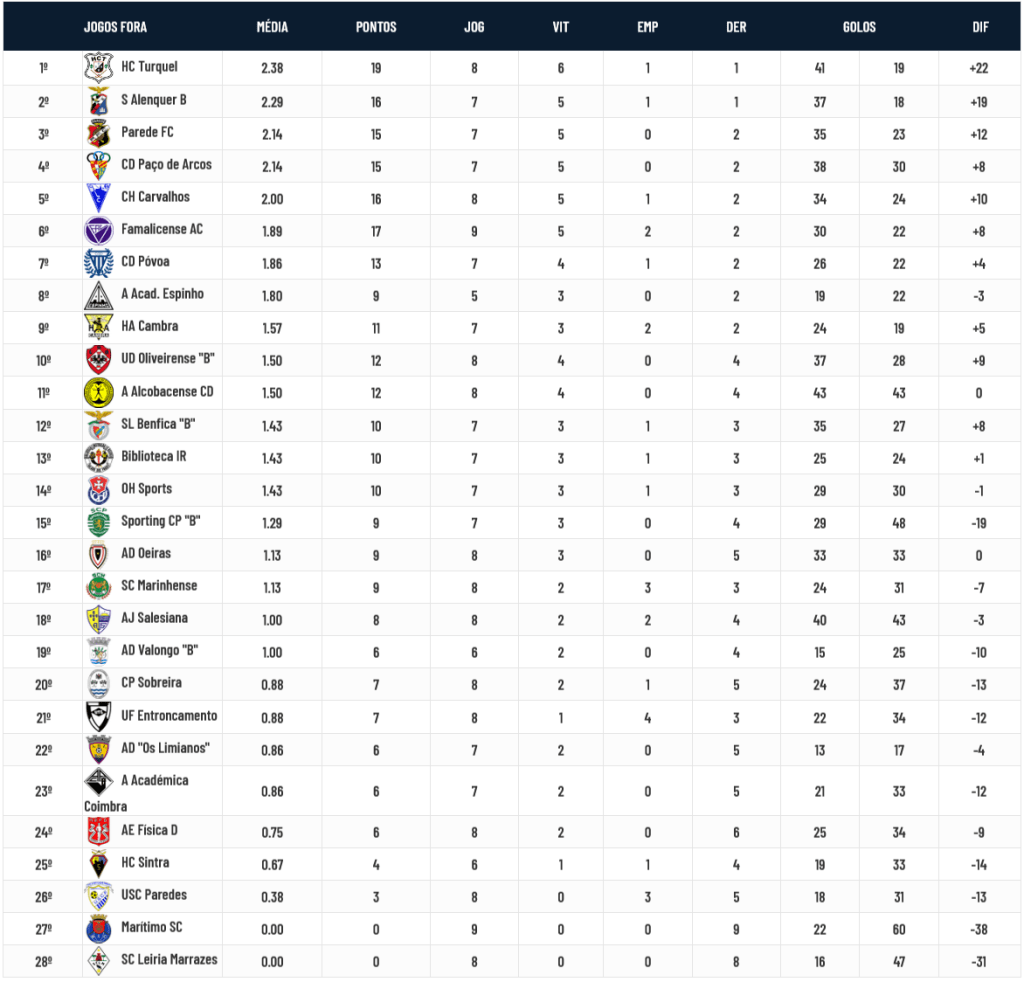1024x982 pixels.
Task: Click the HC Turquel club crest
Action: [99, 67]
